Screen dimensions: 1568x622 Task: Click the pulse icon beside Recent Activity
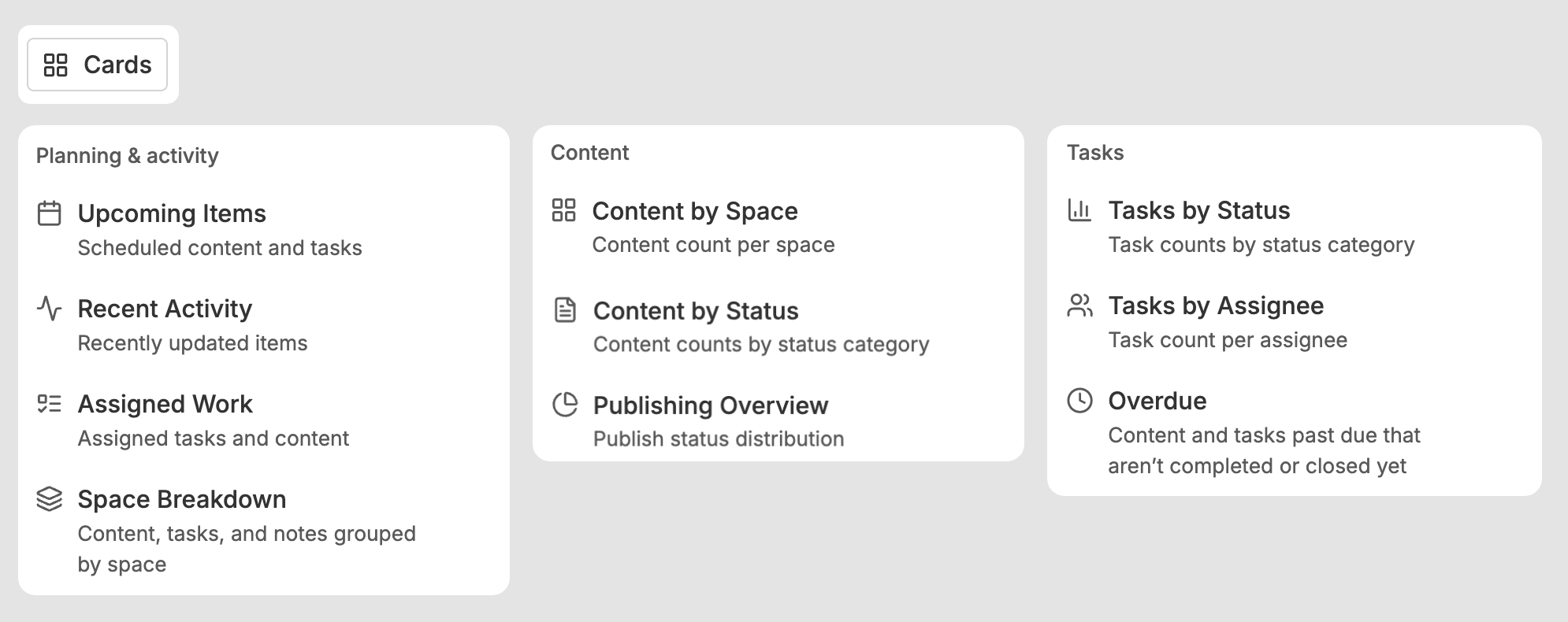click(50, 309)
